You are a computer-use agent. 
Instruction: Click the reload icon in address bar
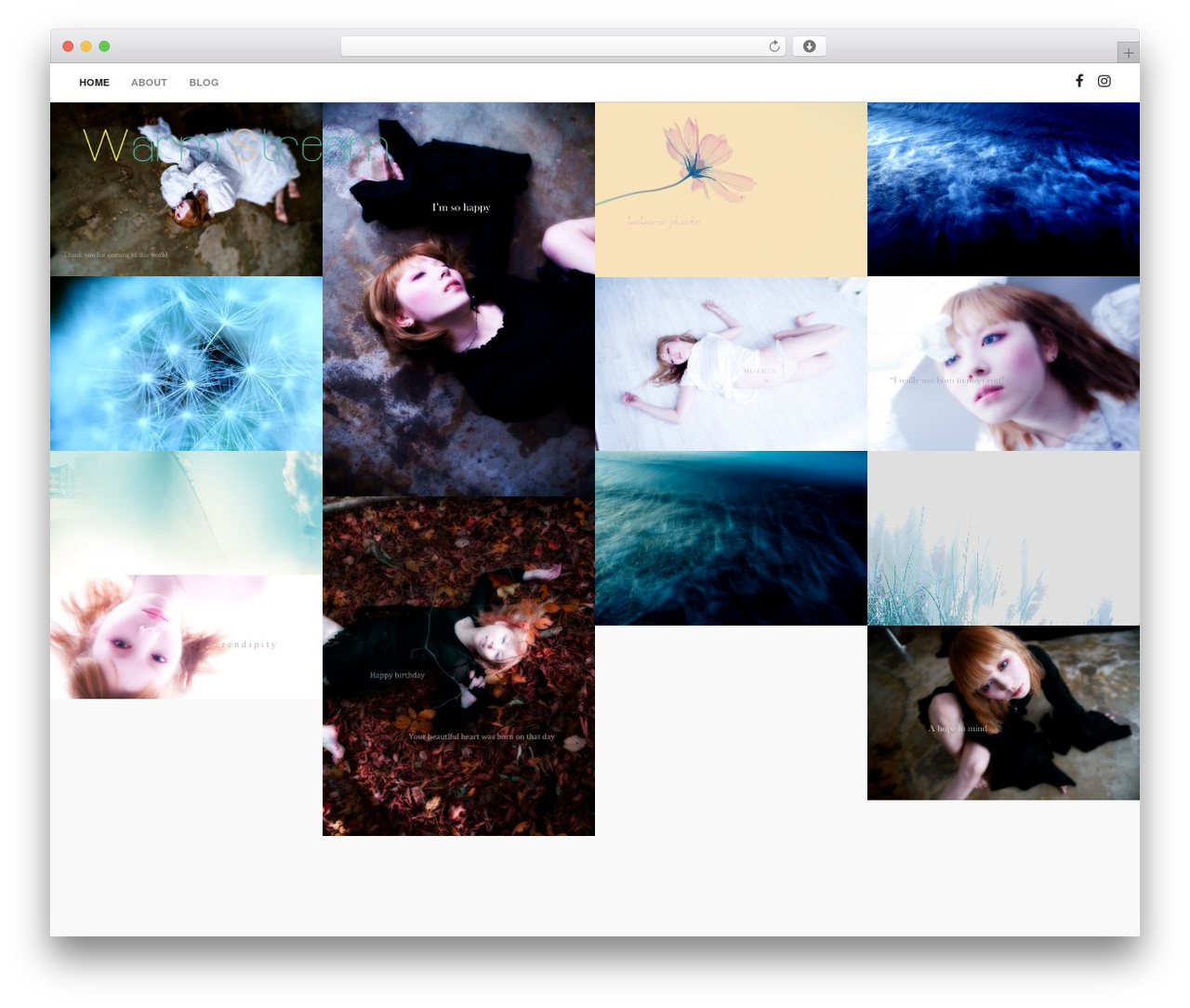click(x=773, y=46)
